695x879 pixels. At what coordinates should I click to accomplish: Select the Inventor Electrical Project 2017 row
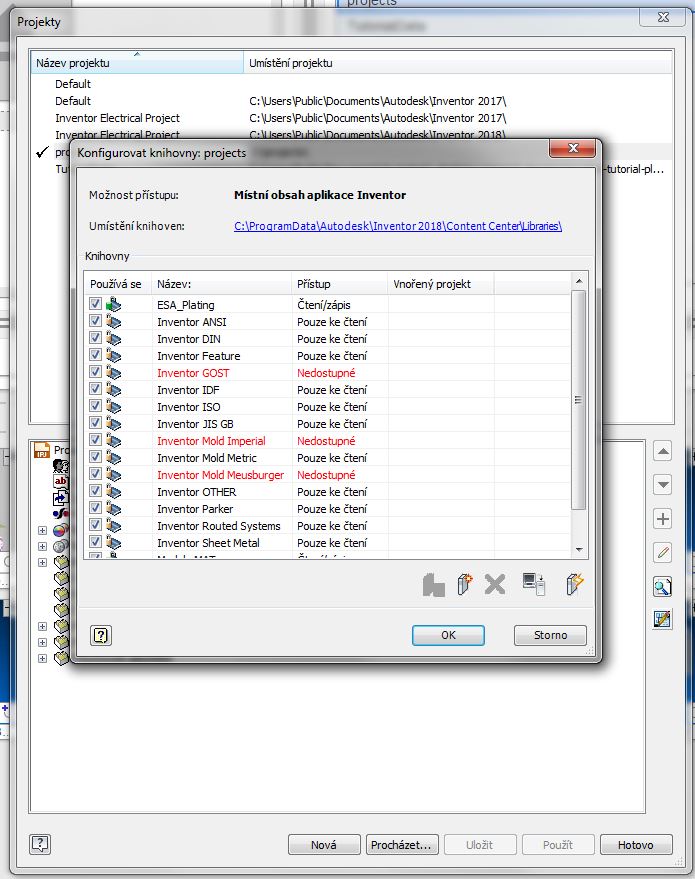point(351,118)
